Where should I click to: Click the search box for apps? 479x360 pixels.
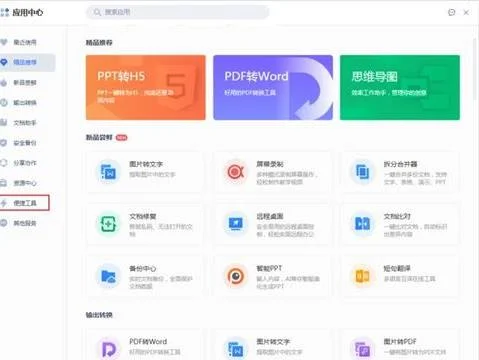(x=178, y=12)
